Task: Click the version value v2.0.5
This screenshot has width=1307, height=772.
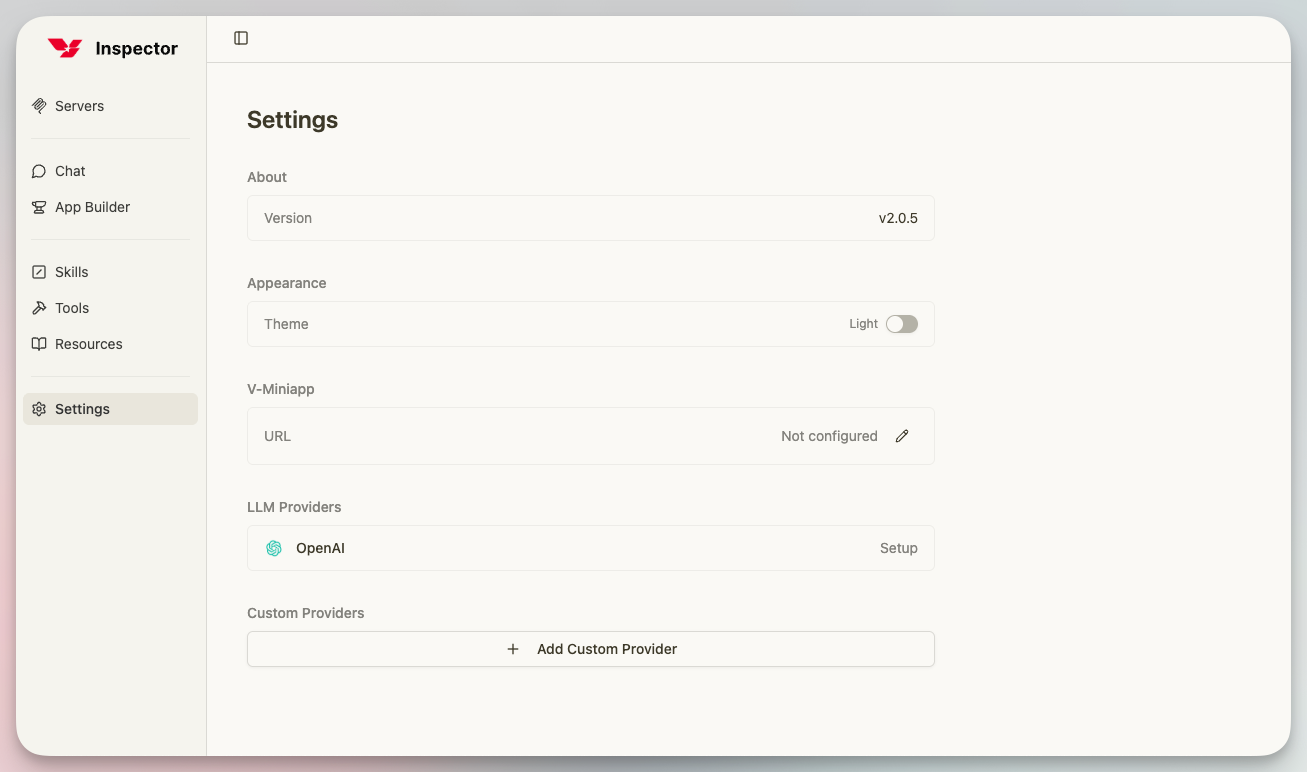Action: click(x=898, y=218)
